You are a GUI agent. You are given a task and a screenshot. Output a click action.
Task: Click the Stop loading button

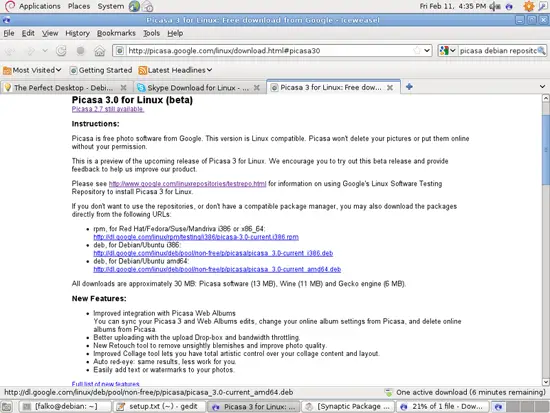click(x=80, y=51)
